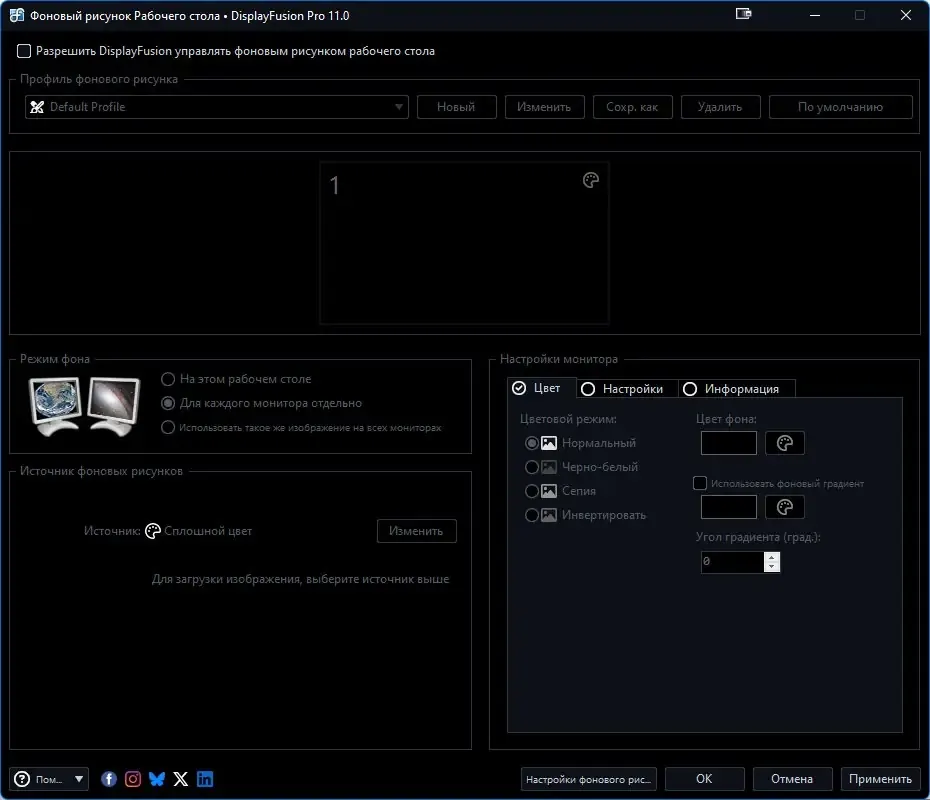Click the Цвет фона color swatch
This screenshot has height=800, width=930.
[728, 443]
